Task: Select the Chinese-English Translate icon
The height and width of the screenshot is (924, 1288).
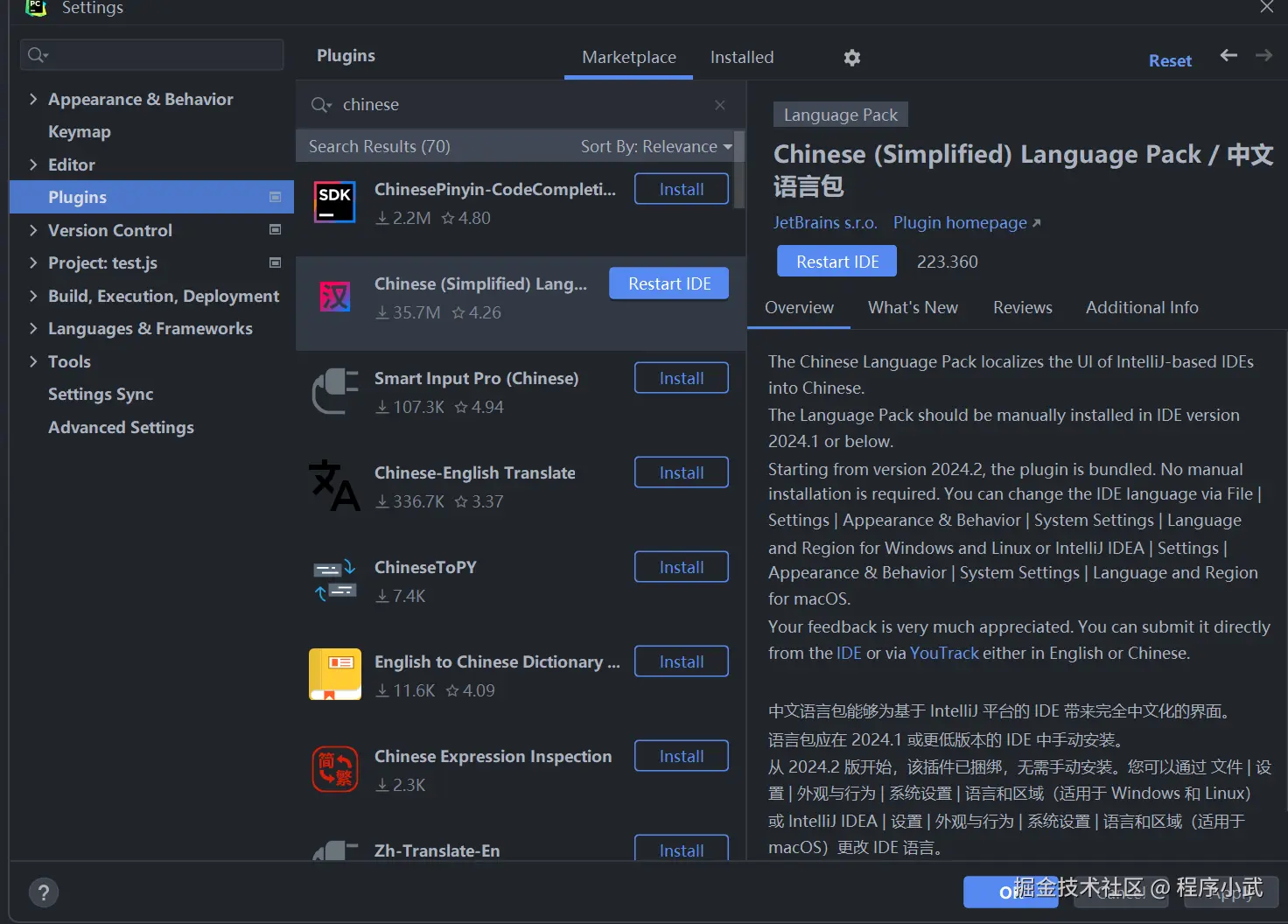Action: click(335, 486)
